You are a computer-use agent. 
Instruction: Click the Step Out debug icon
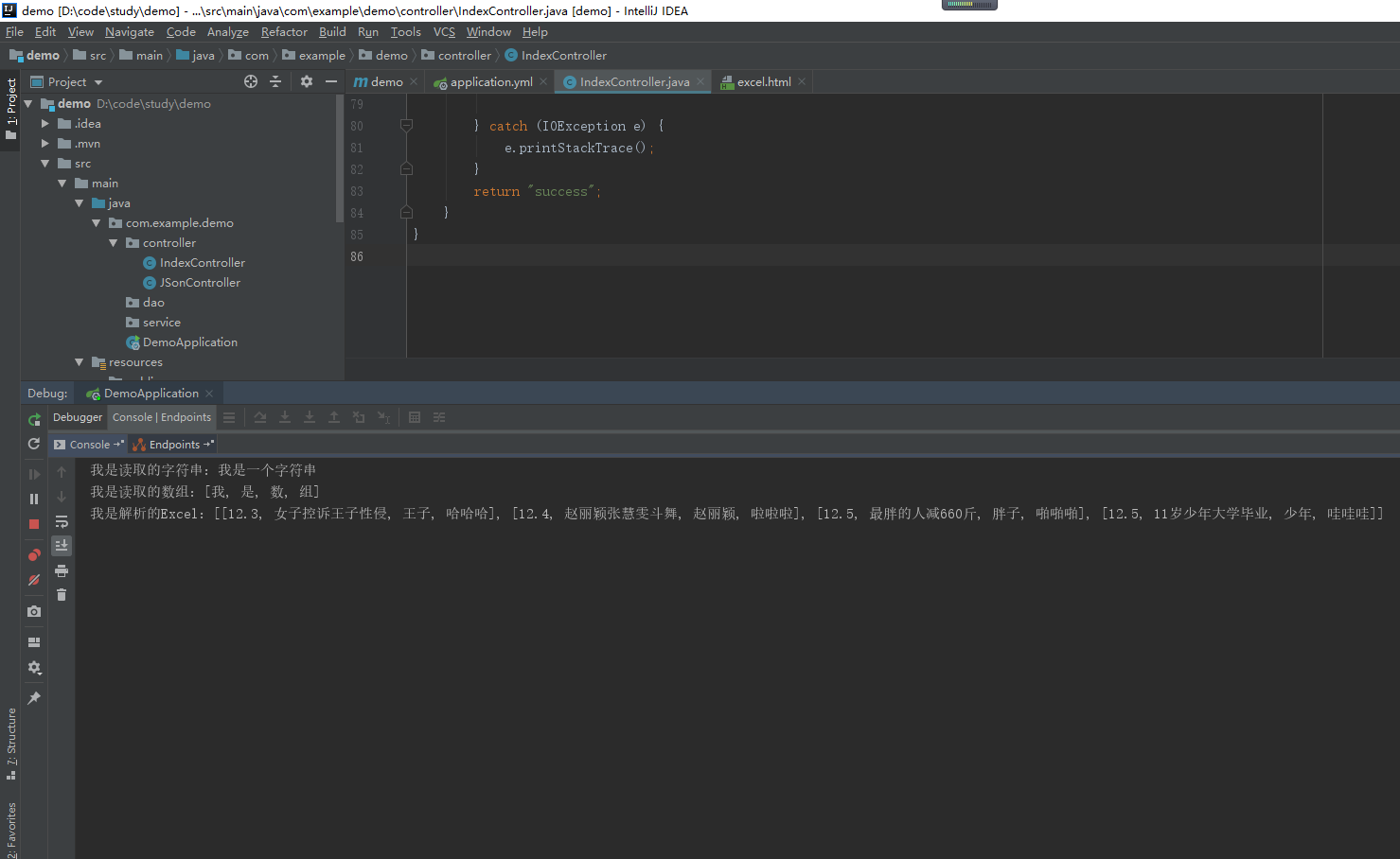(x=334, y=417)
